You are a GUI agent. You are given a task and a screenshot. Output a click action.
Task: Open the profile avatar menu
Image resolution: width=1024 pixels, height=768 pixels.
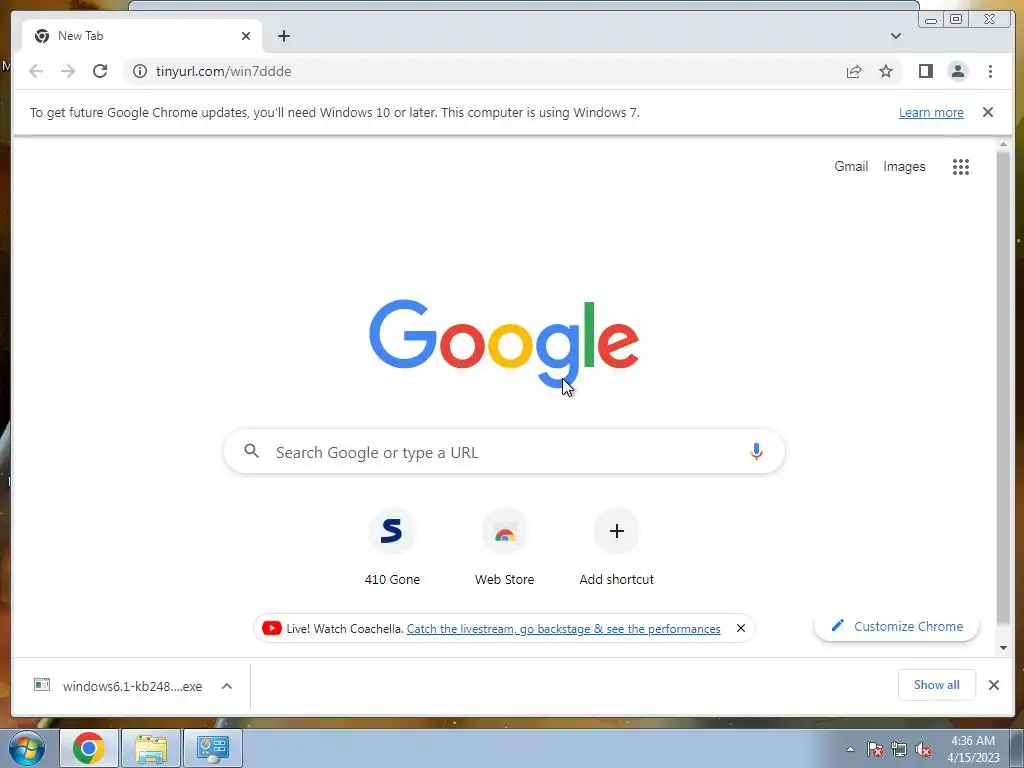[x=957, y=71]
